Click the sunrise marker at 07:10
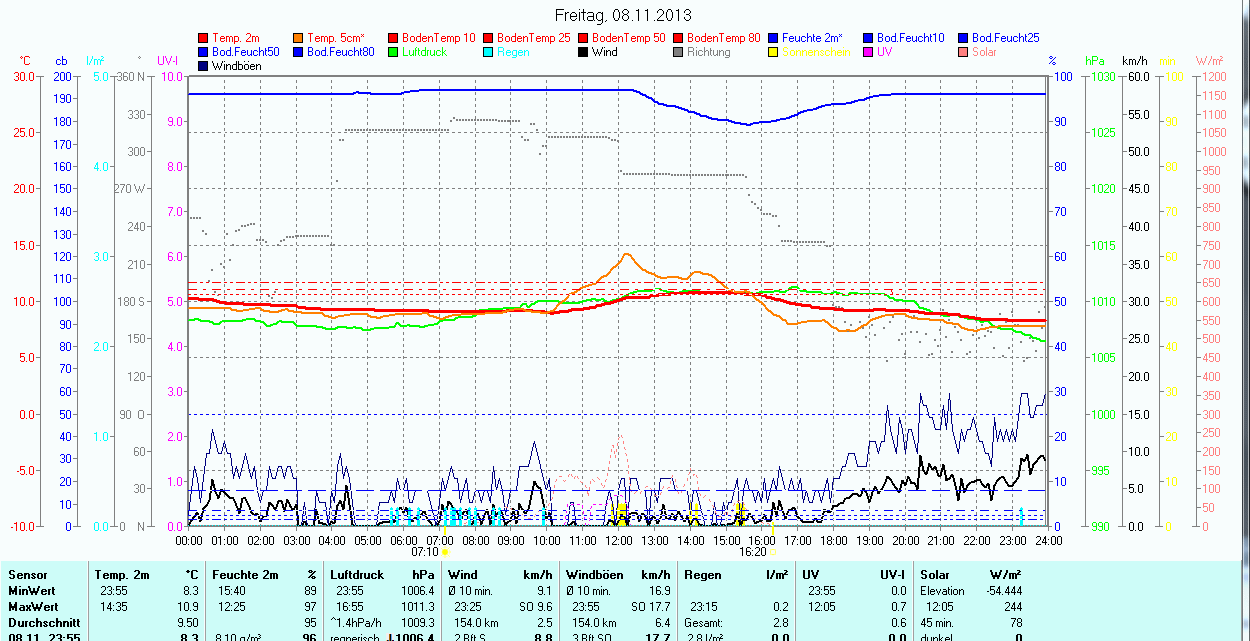This screenshot has height=641, width=1250. tap(444, 551)
